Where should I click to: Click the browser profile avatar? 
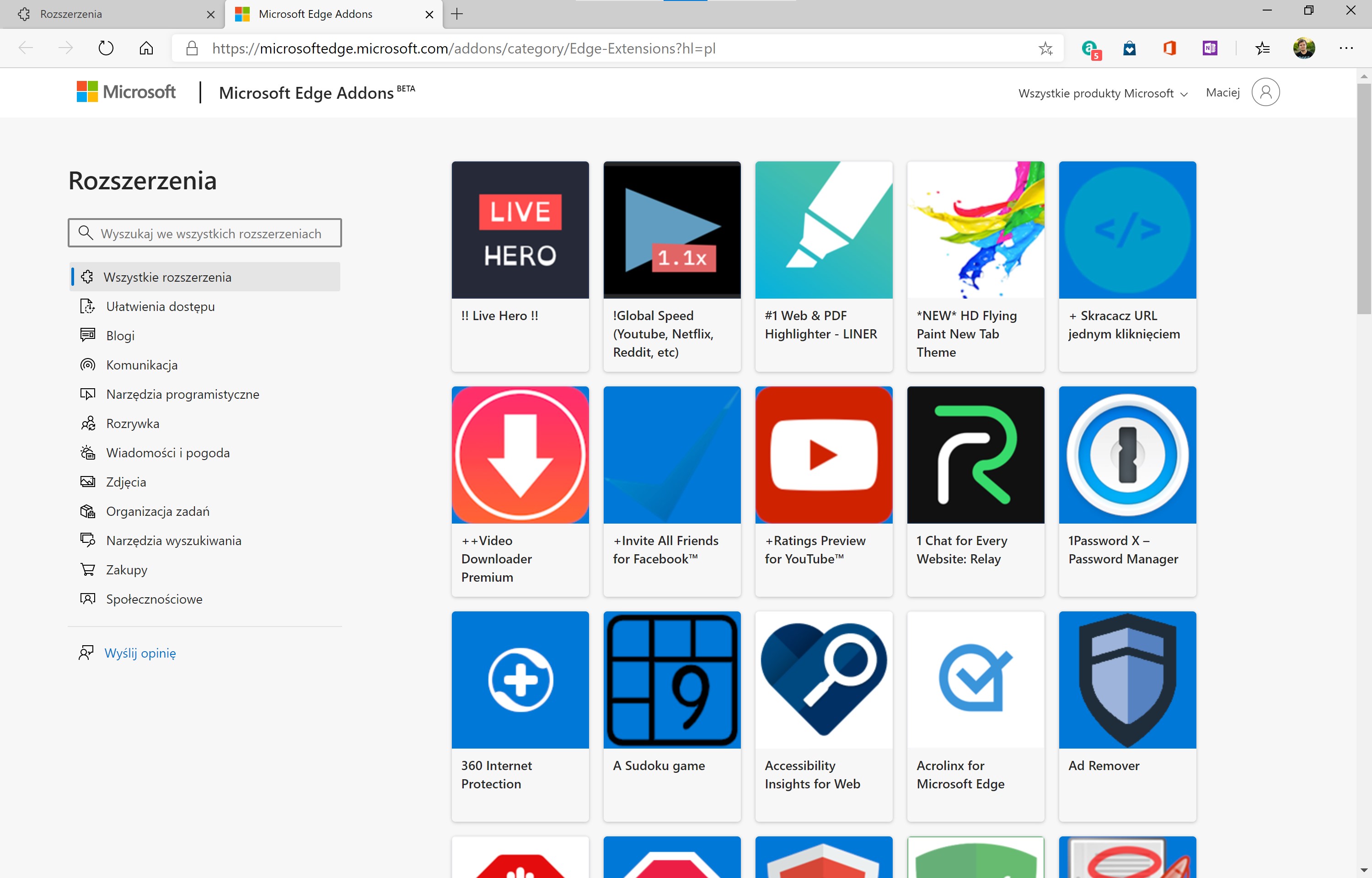tap(1304, 48)
